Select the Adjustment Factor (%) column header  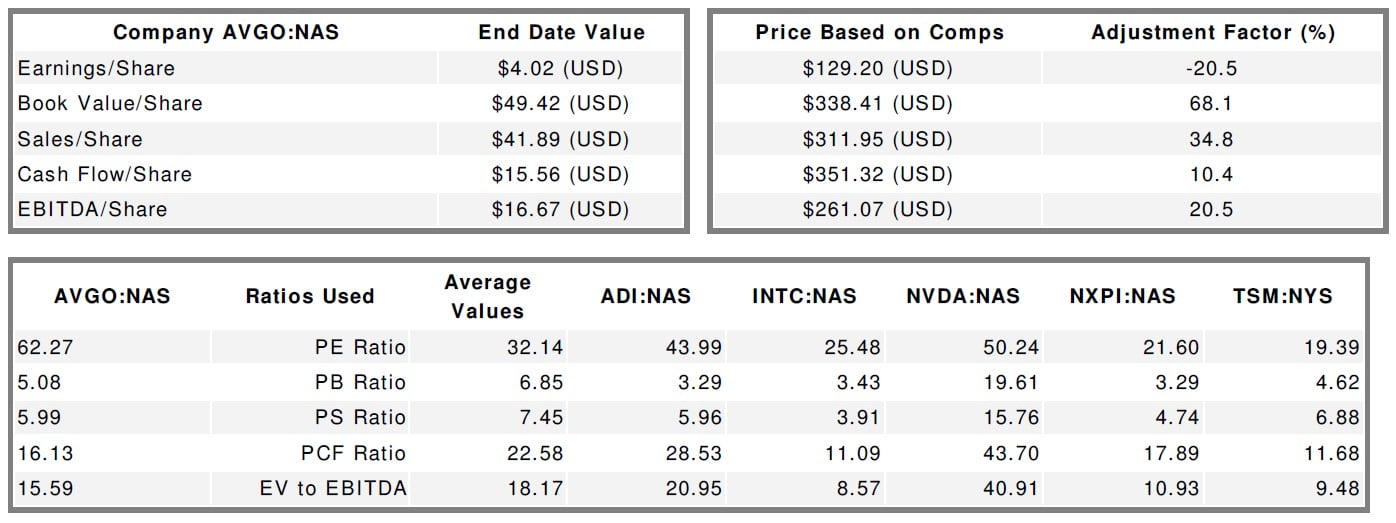1212,32
